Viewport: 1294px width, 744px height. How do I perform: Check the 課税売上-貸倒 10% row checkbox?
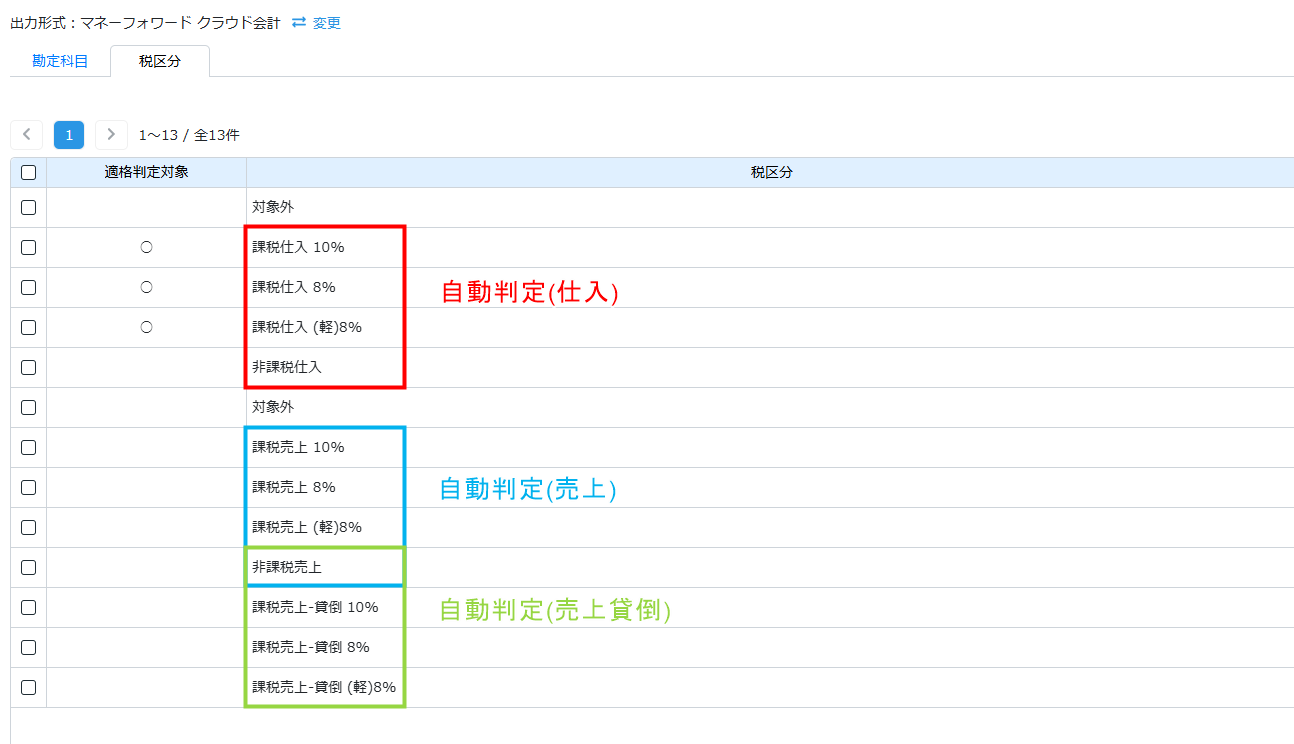[28, 607]
